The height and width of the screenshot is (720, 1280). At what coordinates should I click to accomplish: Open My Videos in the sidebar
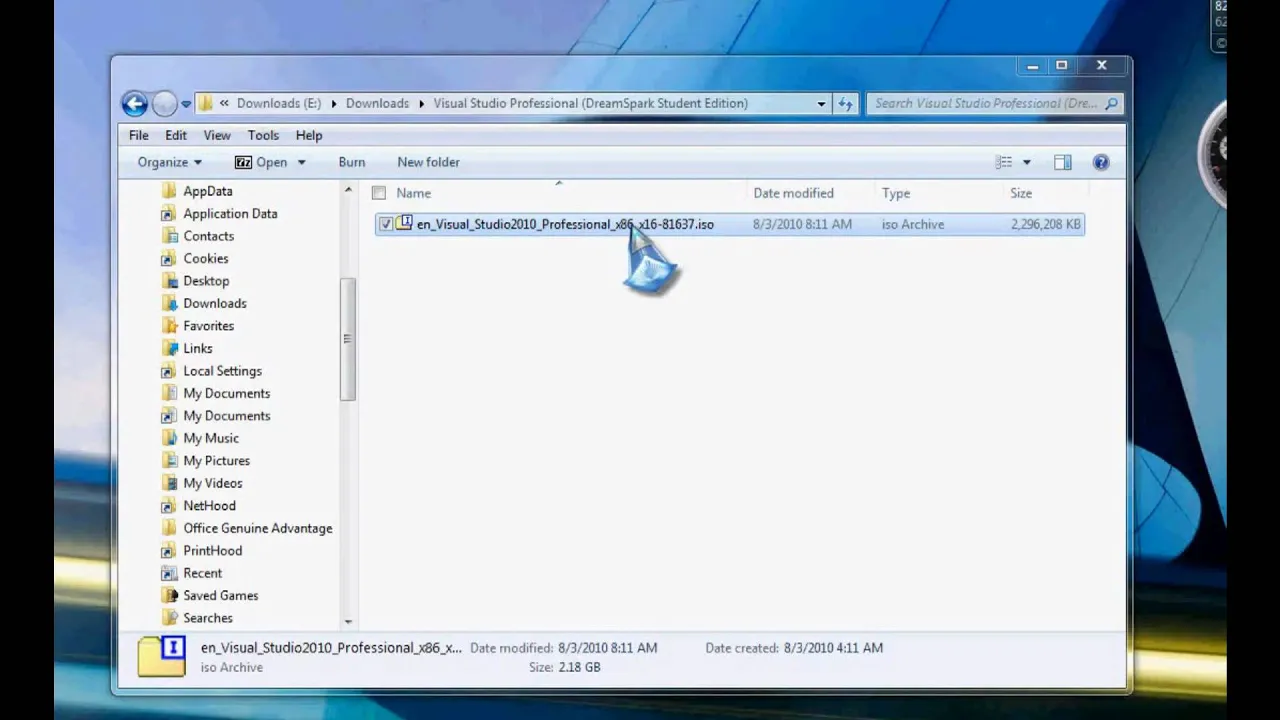pyautogui.click(x=213, y=483)
